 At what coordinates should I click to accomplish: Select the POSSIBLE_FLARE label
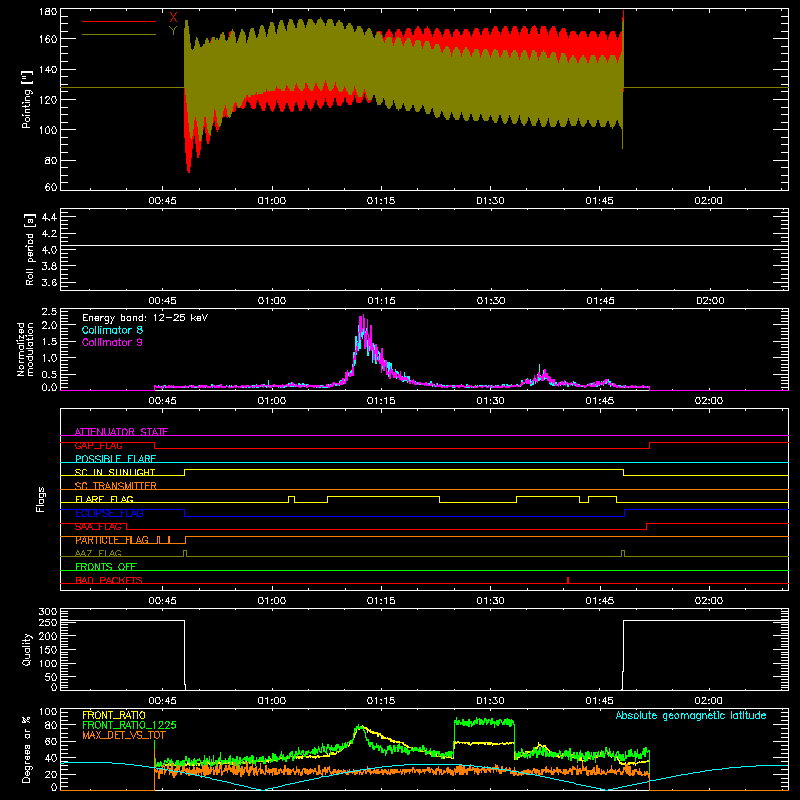115,459
